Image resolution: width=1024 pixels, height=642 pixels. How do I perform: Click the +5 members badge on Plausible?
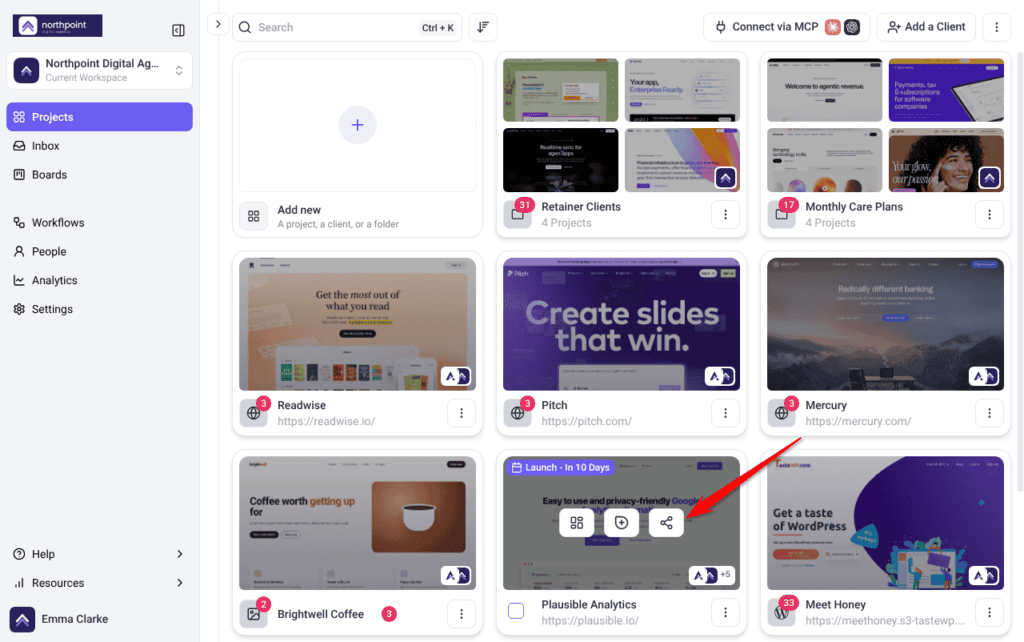[x=725, y=575]
